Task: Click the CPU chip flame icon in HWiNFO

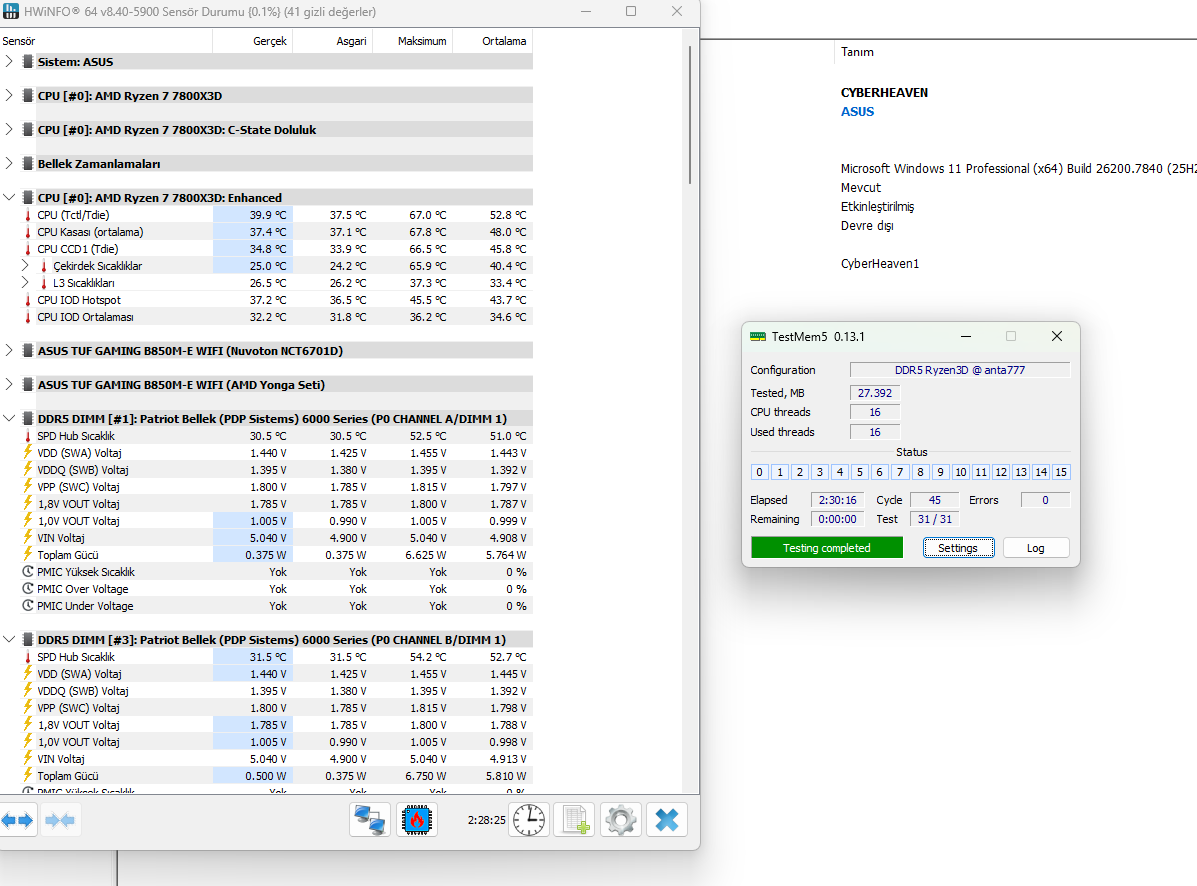Action: click(x=417, y=820)
